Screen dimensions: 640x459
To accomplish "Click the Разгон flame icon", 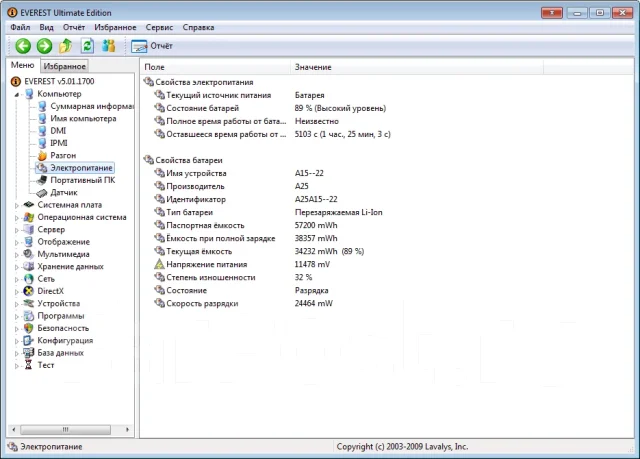I will pyautogui.click(x=42, y=155).
